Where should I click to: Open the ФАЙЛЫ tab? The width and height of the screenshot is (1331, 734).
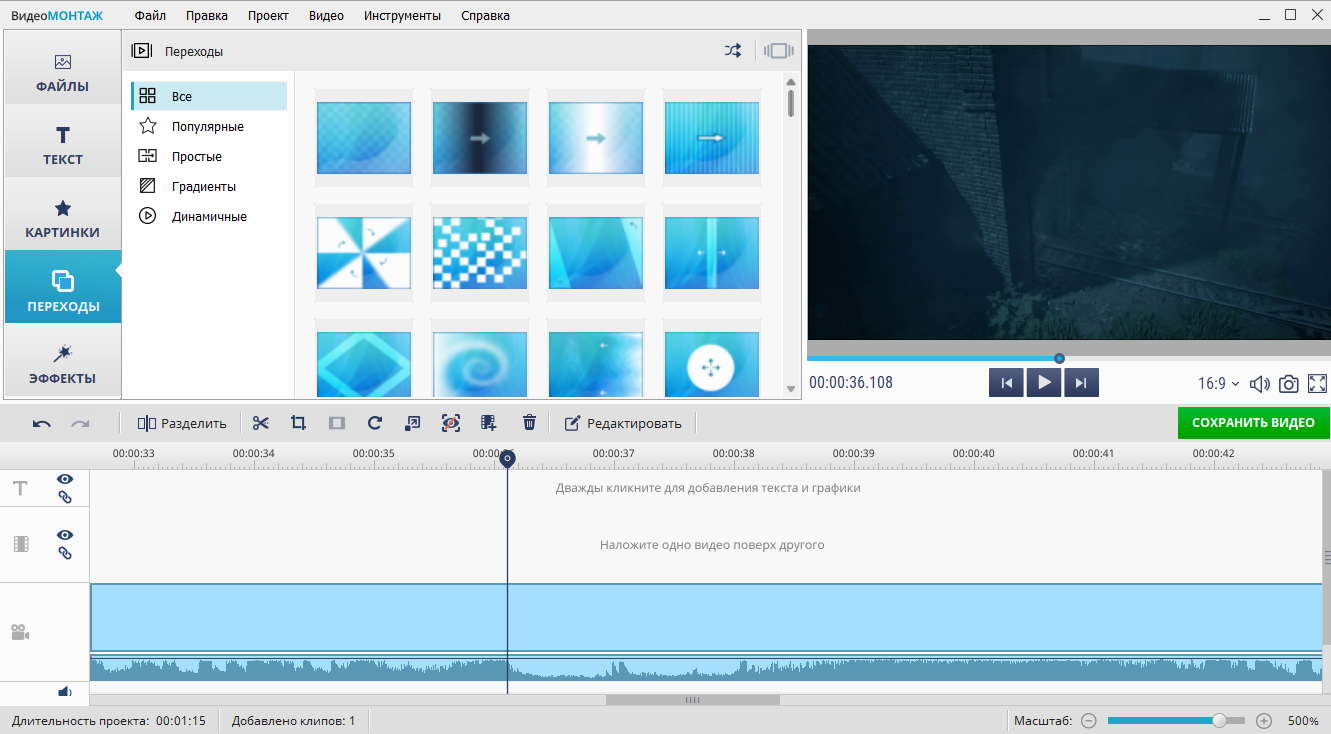coord(63,68)
